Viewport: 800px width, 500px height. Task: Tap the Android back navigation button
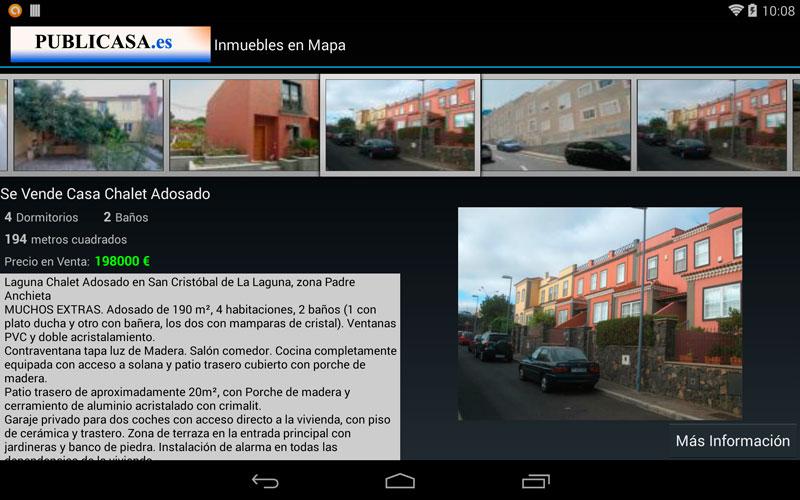point(265,481)
